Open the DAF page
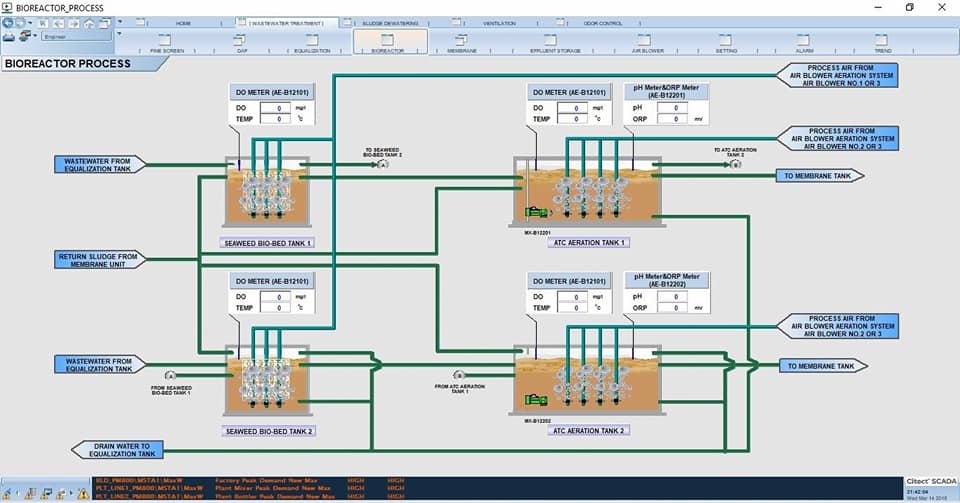The image size is (960, 503). pos(242,43)
